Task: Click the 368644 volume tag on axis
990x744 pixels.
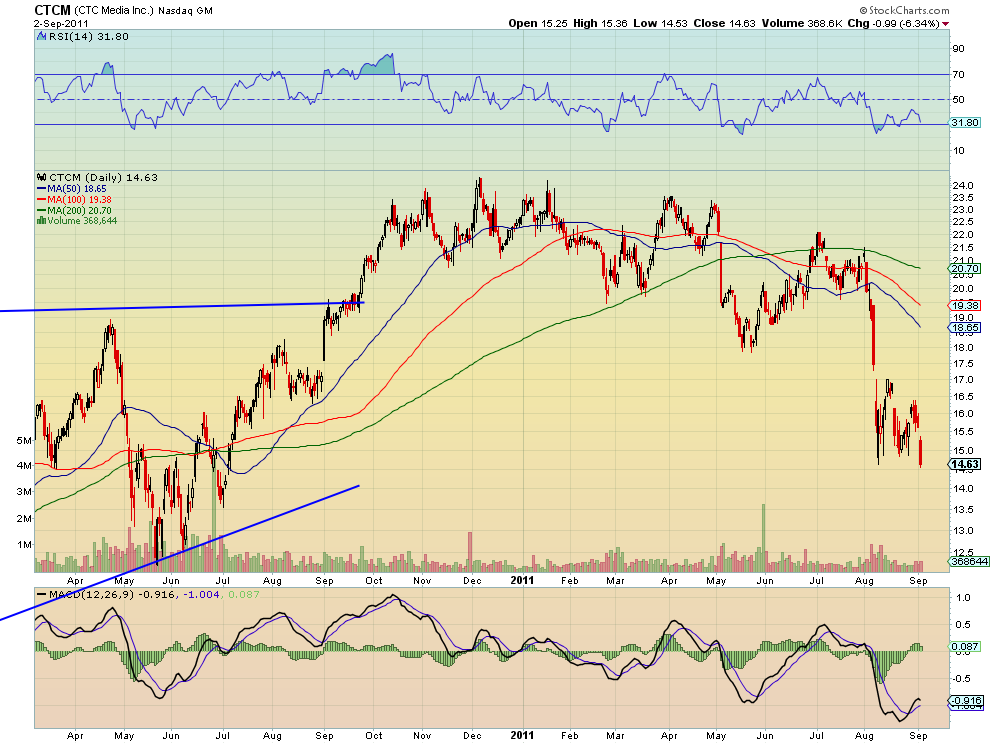Action: (968, 561)
